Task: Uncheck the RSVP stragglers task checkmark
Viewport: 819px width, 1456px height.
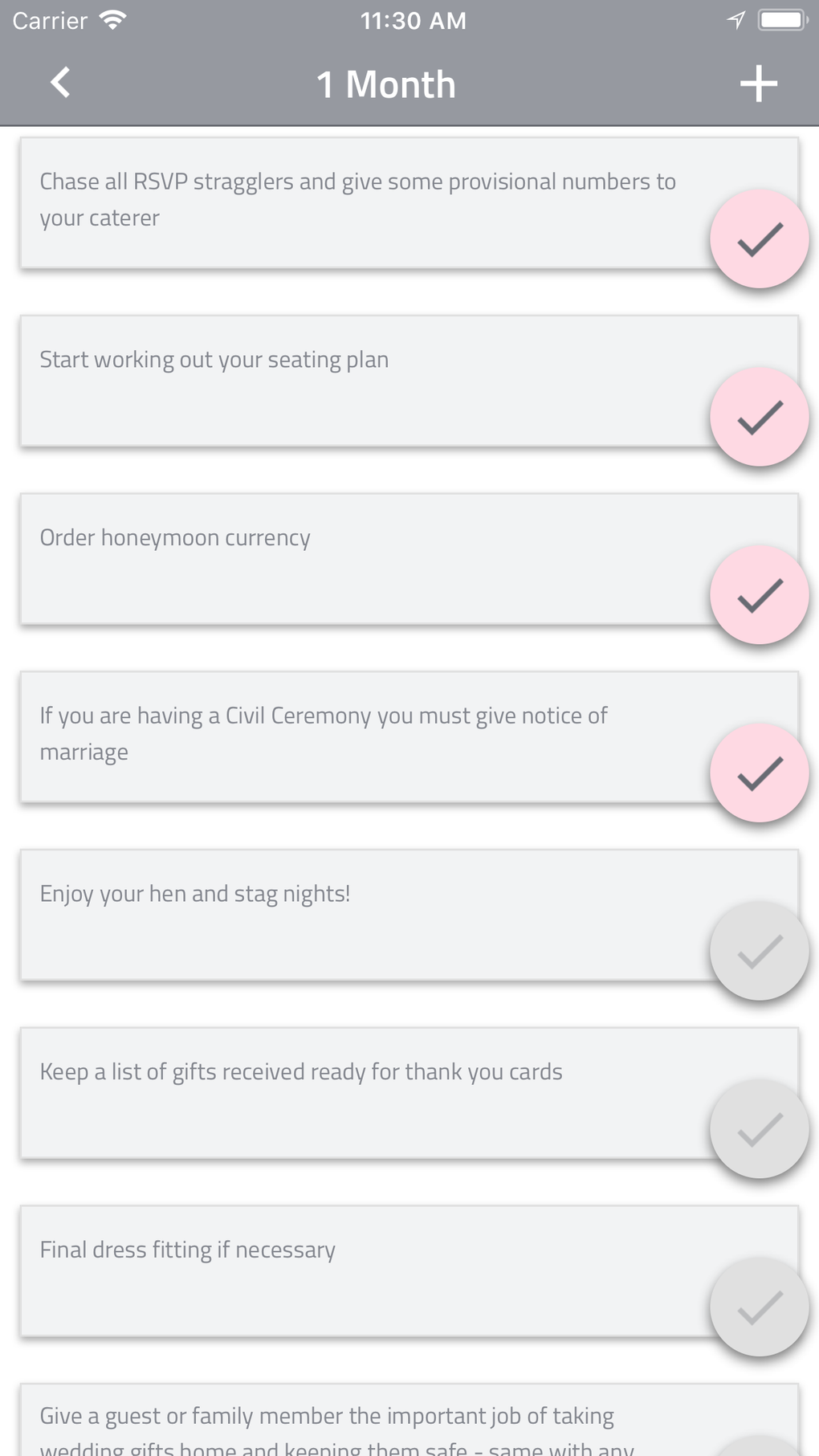Action: (759, 239)
